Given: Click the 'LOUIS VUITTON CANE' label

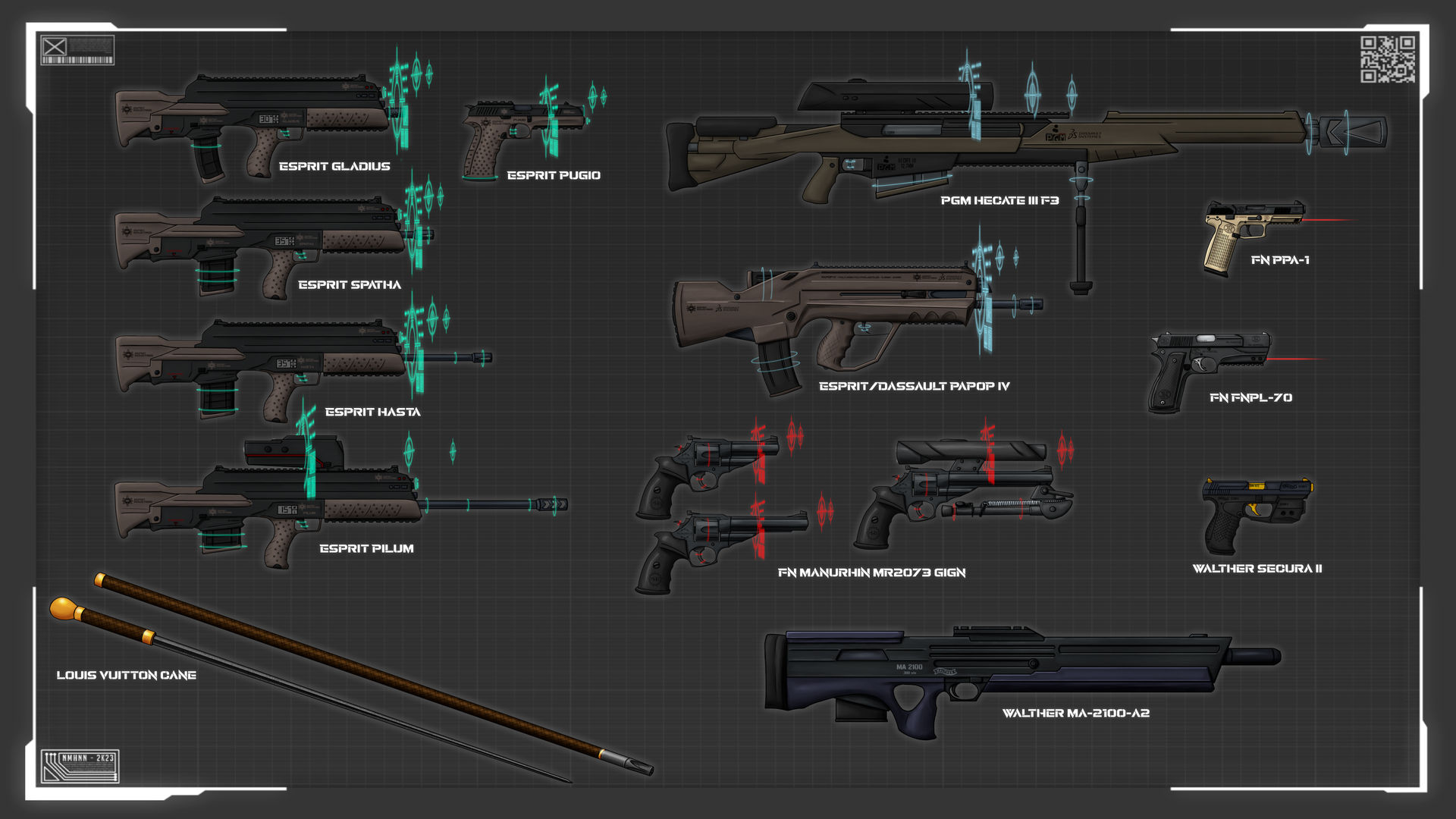Looking at the screenshot, I should click(127, 675).
